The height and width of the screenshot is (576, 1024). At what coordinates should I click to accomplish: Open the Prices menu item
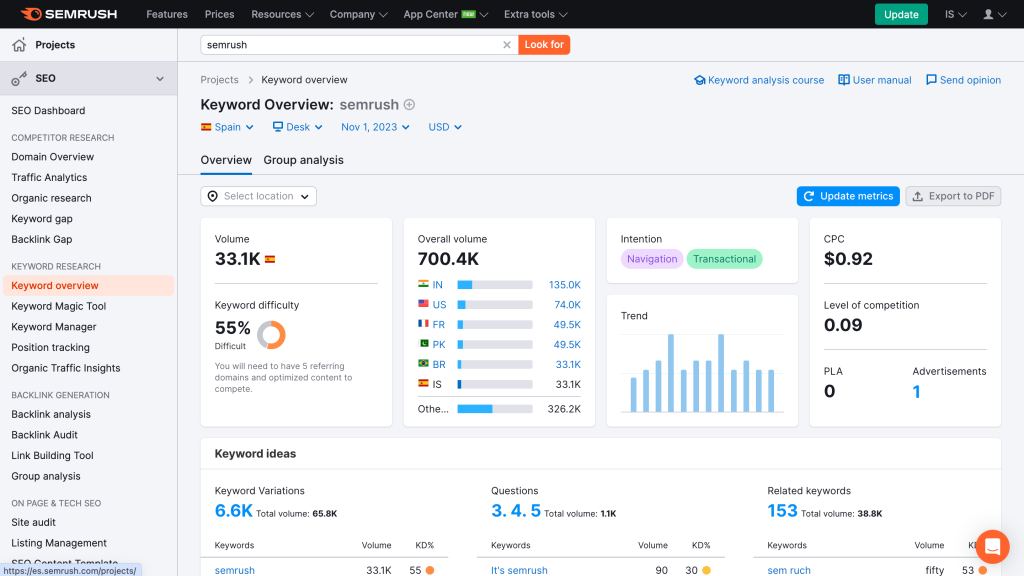pyautogui.click(x=219, y=14)
